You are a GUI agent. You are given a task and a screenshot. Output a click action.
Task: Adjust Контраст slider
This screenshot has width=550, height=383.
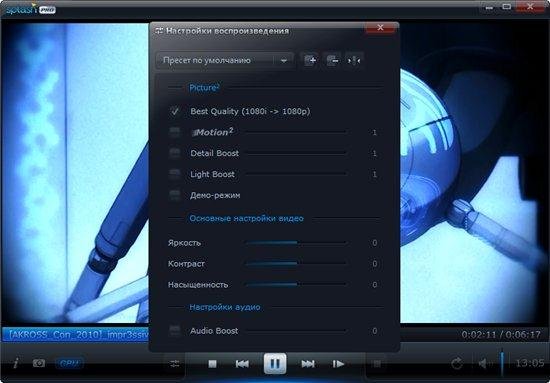click(x=296, y=264)
